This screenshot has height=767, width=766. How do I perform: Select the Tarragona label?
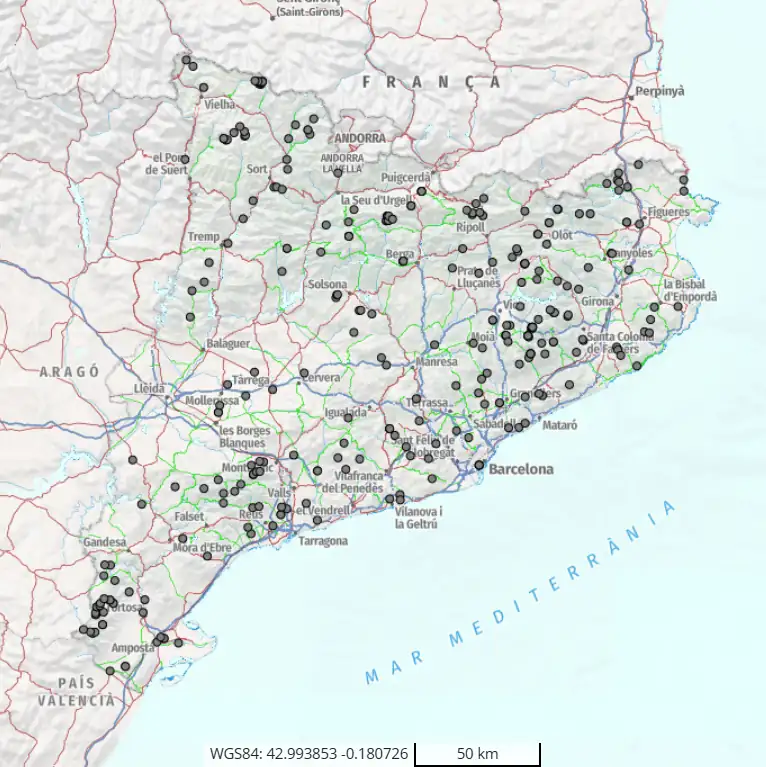point(323,541)
